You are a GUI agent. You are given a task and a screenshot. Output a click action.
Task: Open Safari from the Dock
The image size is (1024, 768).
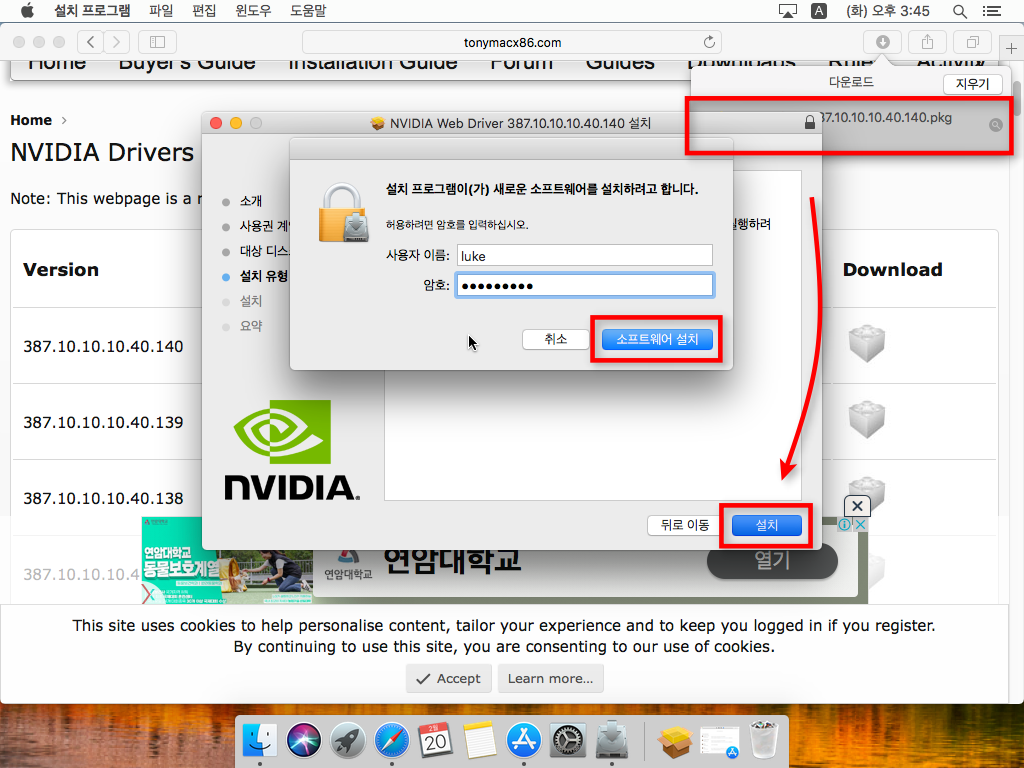(x=392, y=741)
